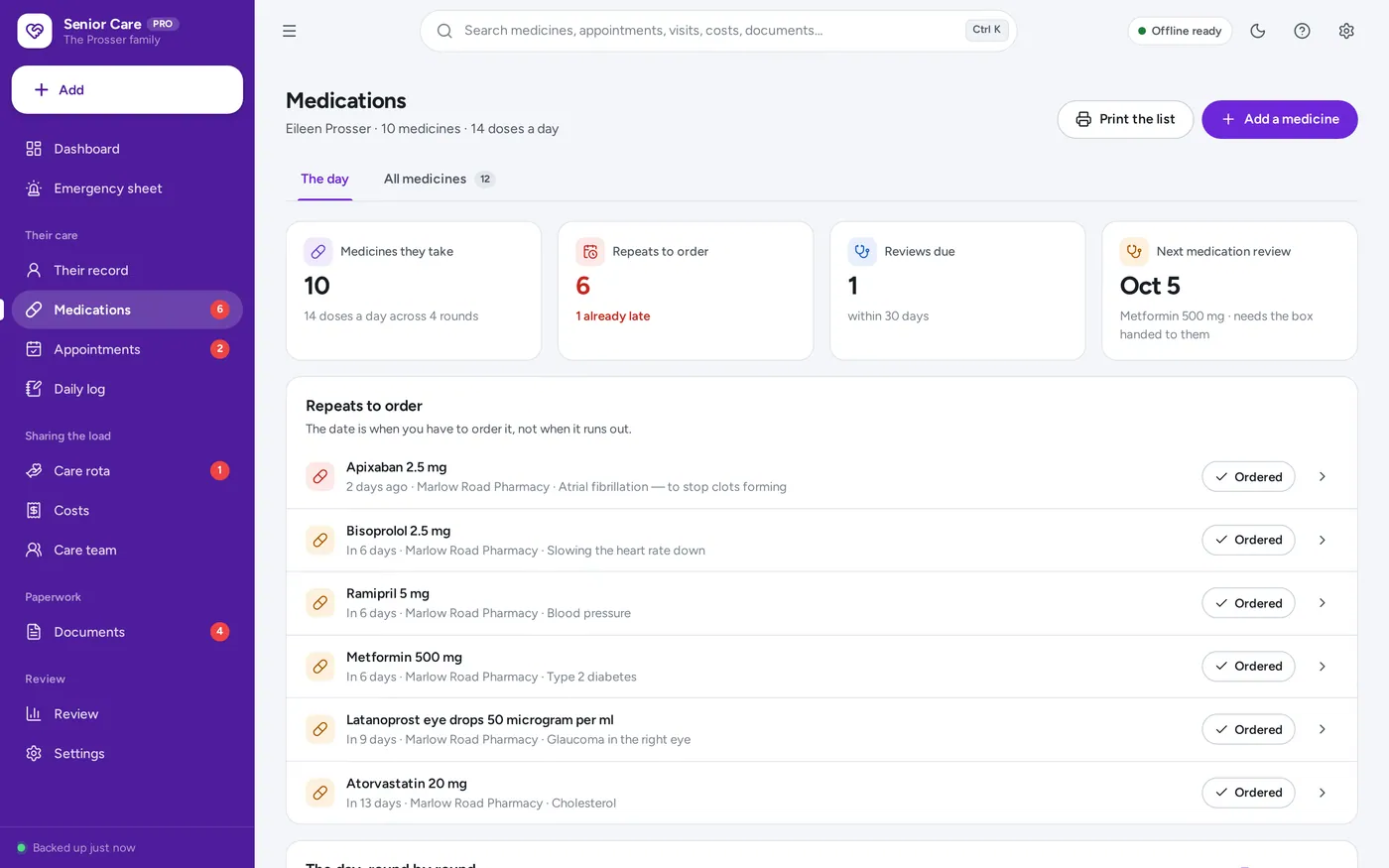Open Documents in the sidebar
Image resolution: width=1389 pixels, height=868 pixels.
[x=127, y=632]
